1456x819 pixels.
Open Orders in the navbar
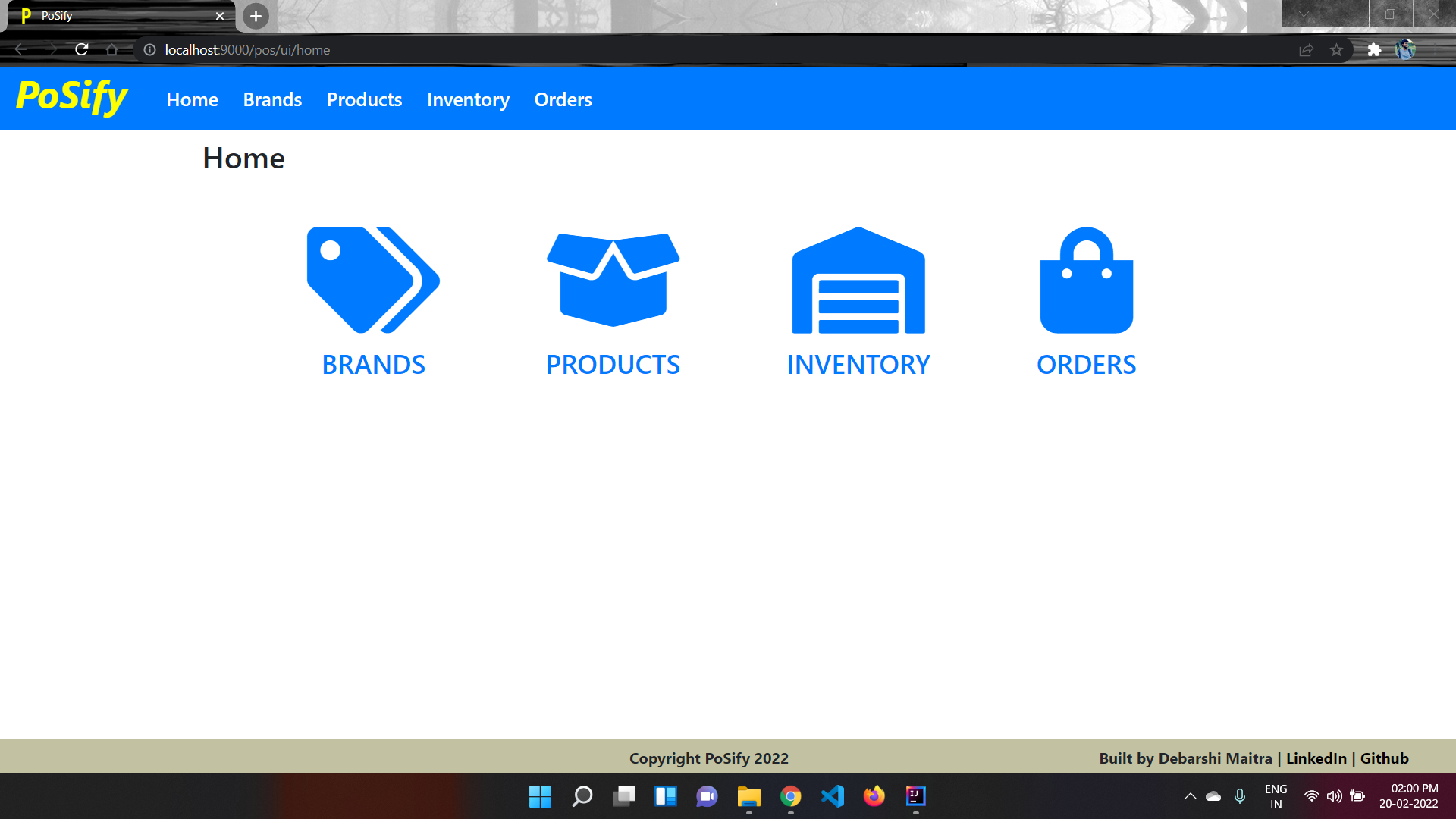[563, 99]
